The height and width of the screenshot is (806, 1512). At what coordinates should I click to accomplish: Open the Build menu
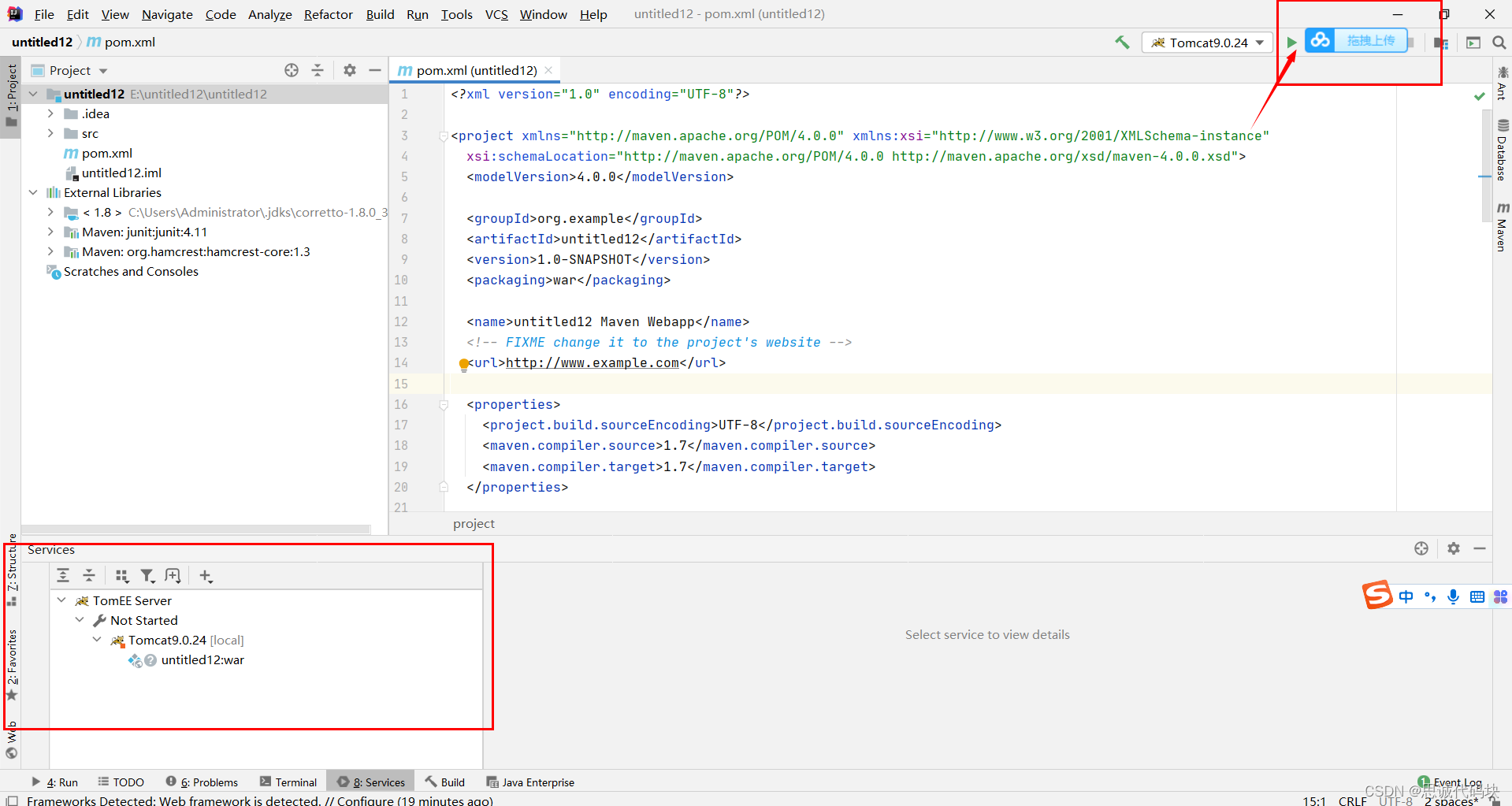(380, 14)
